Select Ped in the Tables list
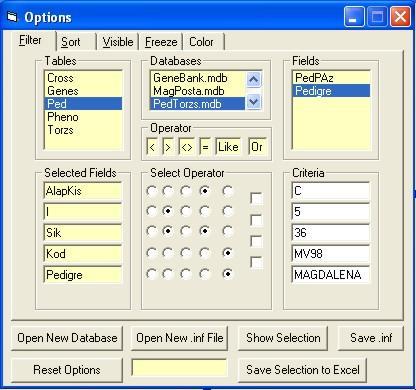 click(83, 104)
